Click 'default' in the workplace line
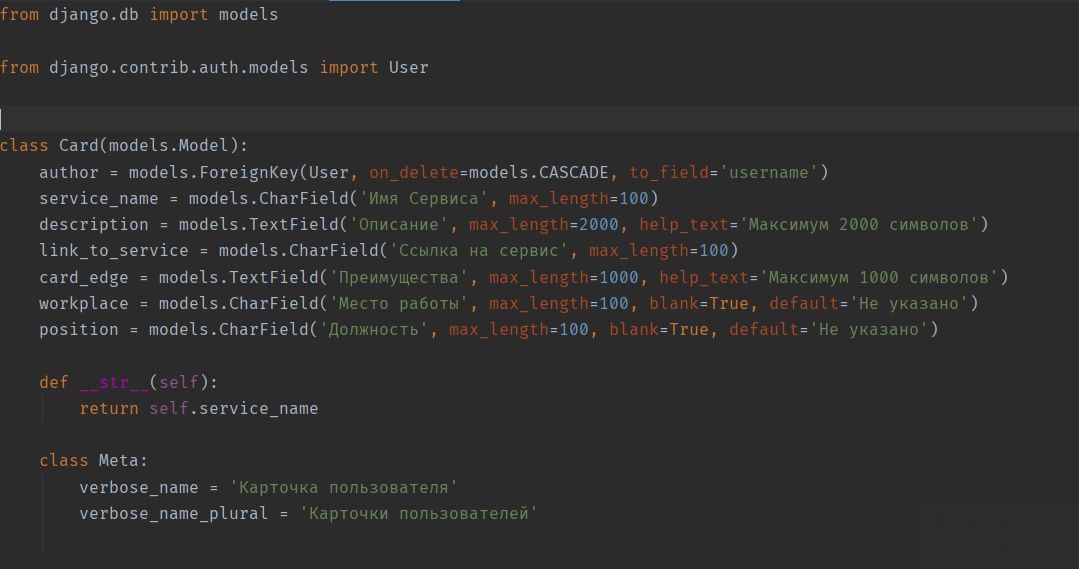1079x569 pixels. tap(804, 304)
